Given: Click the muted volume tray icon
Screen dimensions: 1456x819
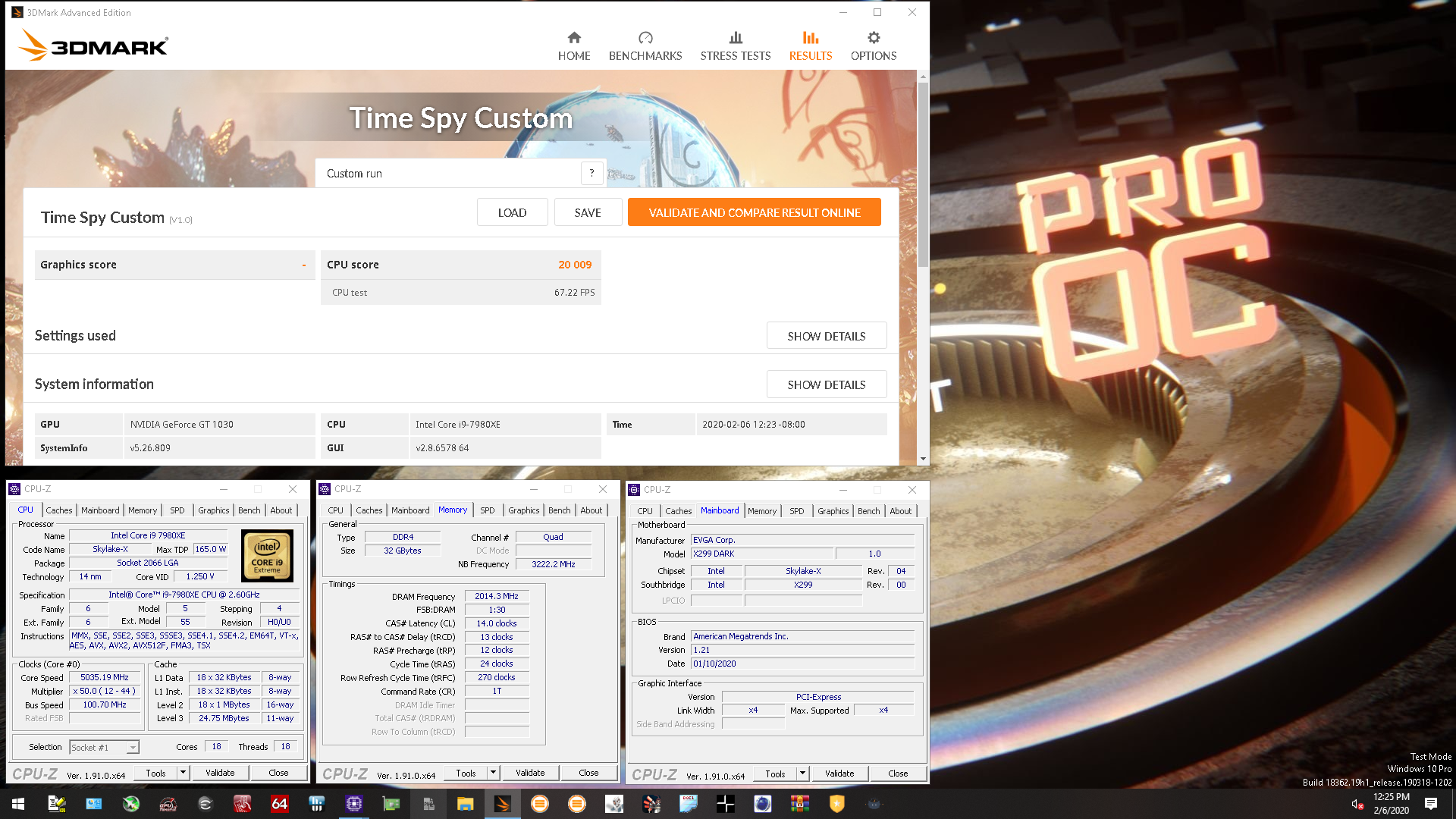Looking at the screenshot, I should pyautogui.click(x=1357, y=804).
